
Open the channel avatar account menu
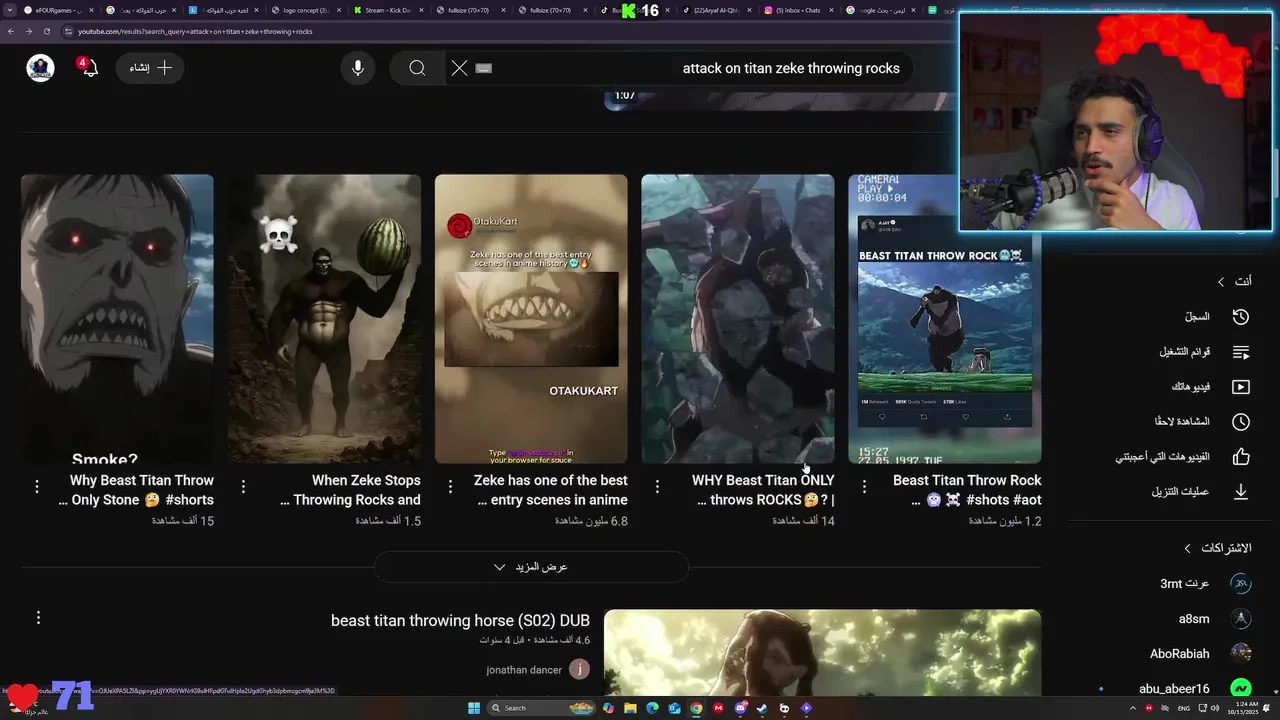[x=40, y=68]
